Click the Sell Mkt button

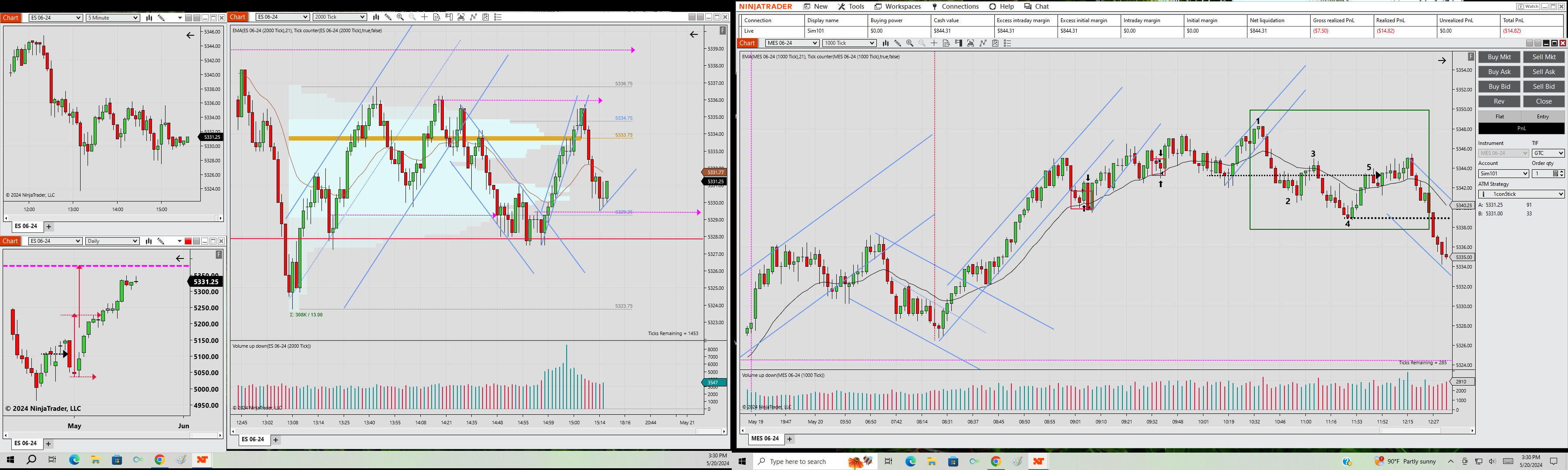point(1544,57)
